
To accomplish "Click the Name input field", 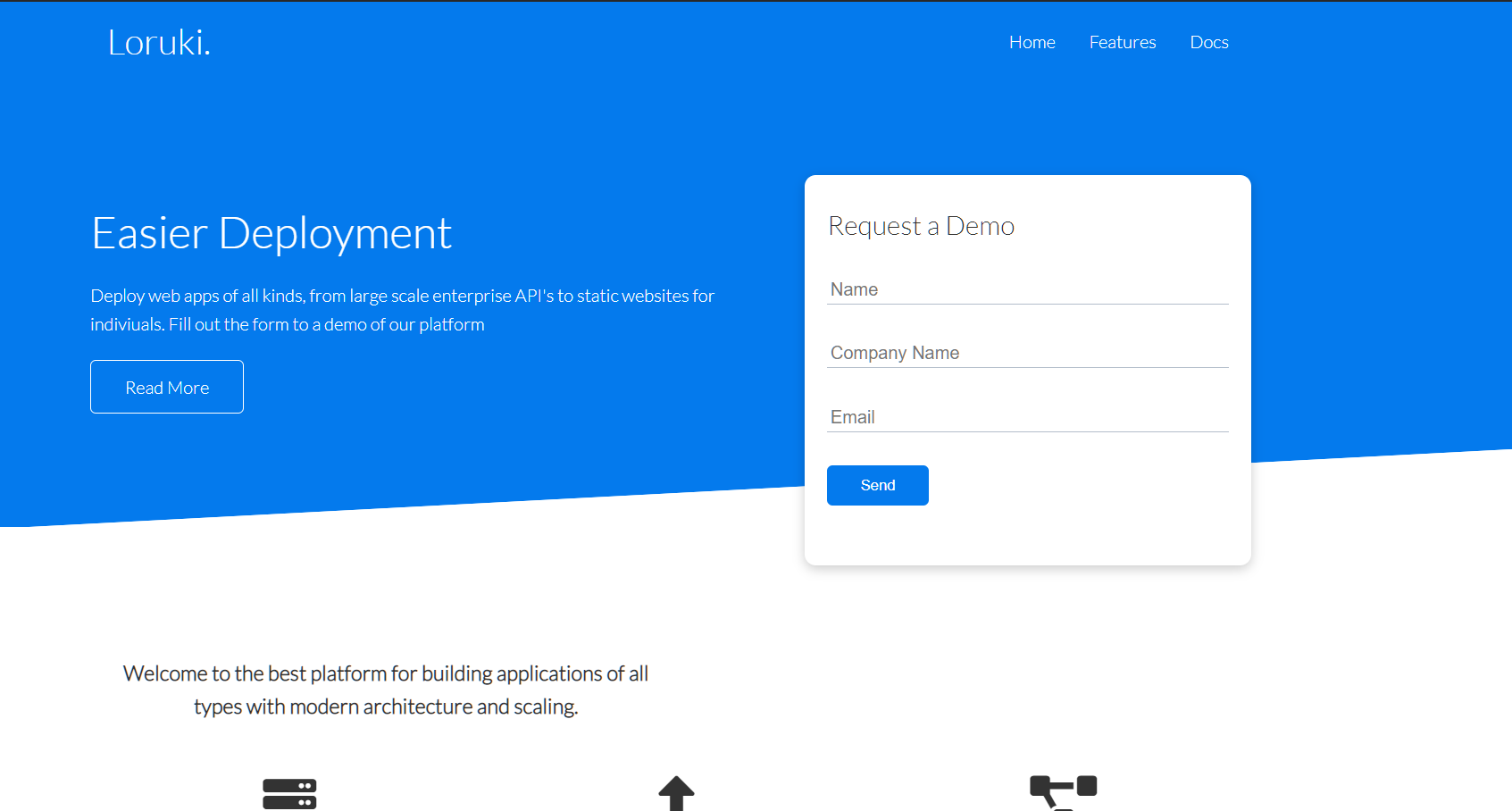I will click(x=1027, y=288).
